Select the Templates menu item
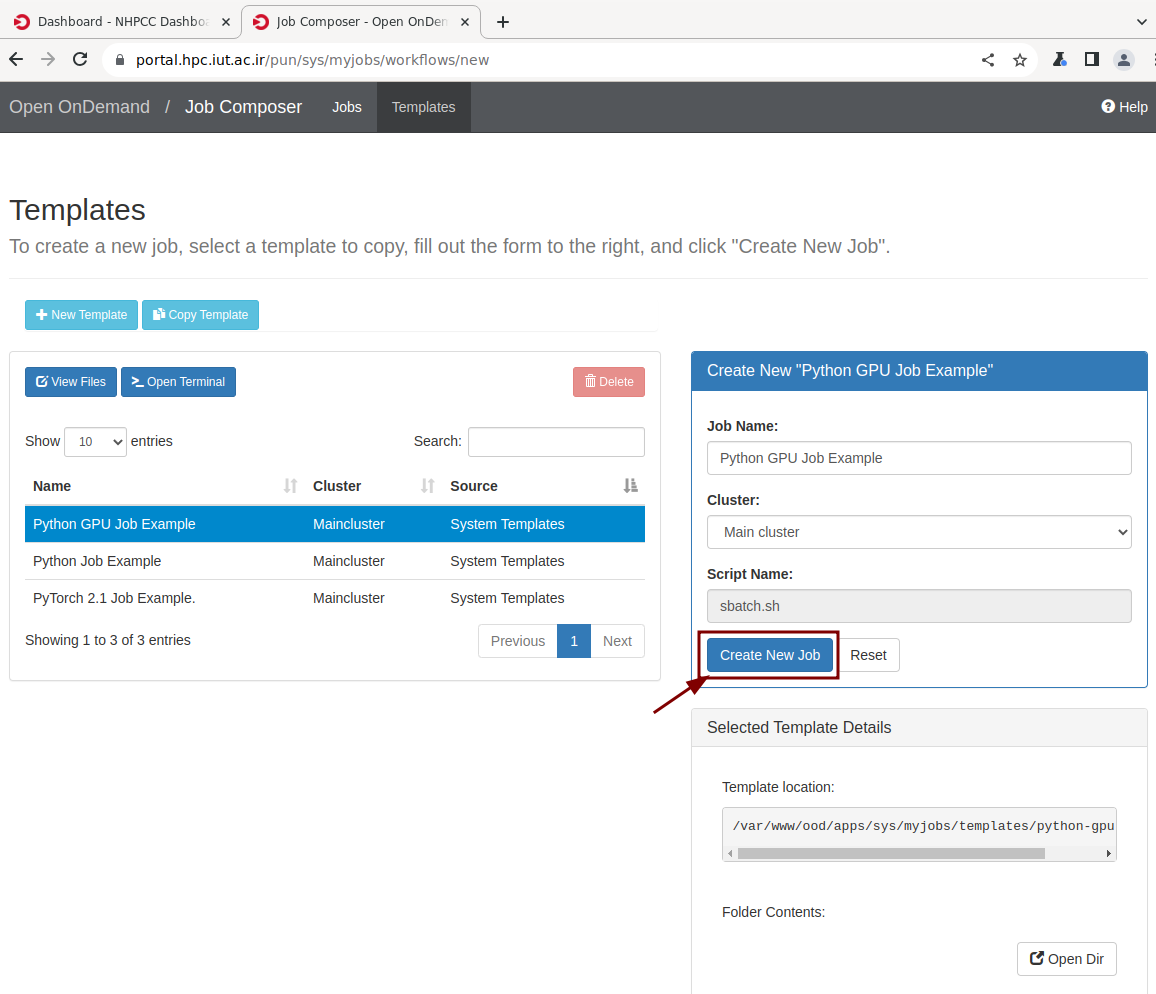This screenshot has width=1156, height=994. point(423,107)
